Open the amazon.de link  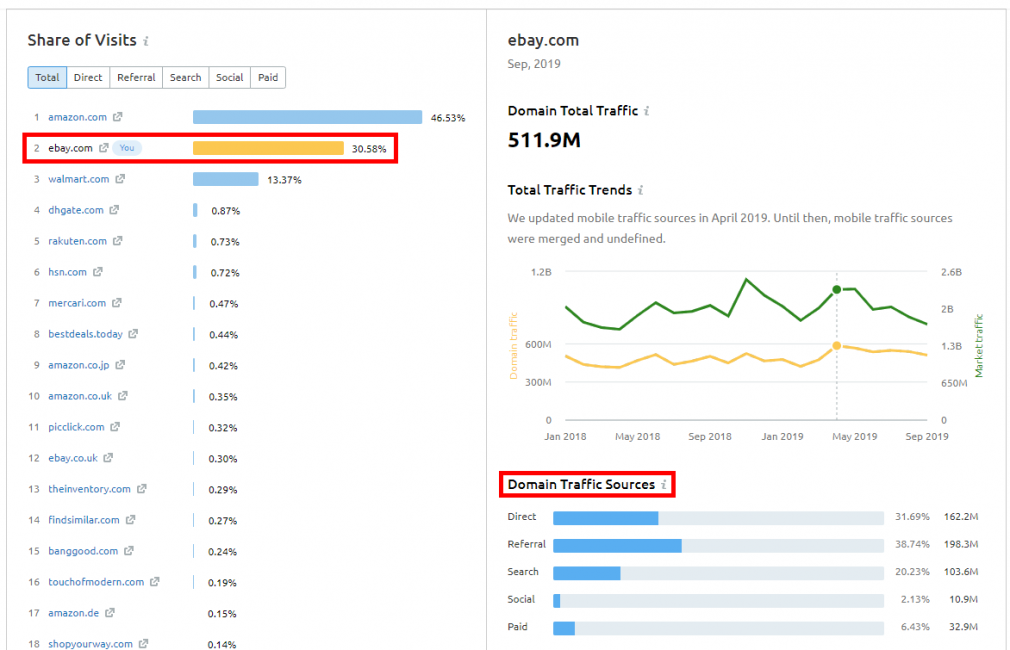coord(73,613)
